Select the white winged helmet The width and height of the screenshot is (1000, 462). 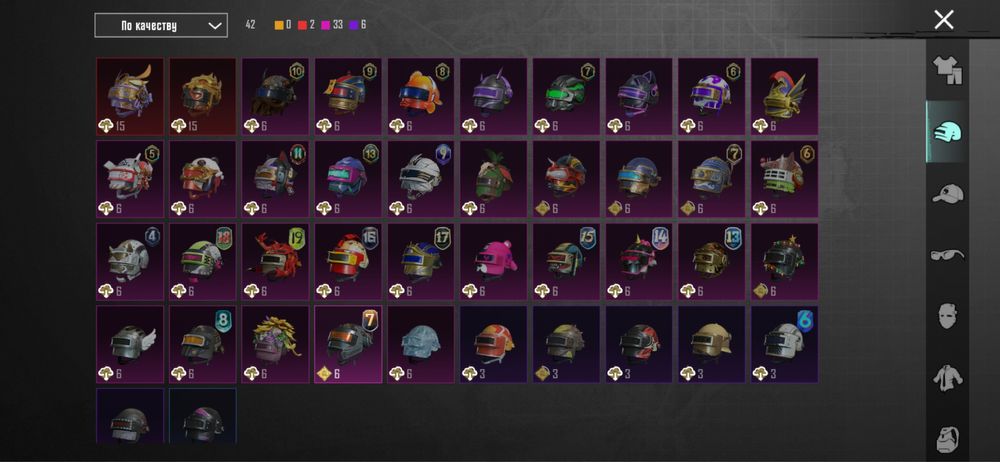click(130, 344)
